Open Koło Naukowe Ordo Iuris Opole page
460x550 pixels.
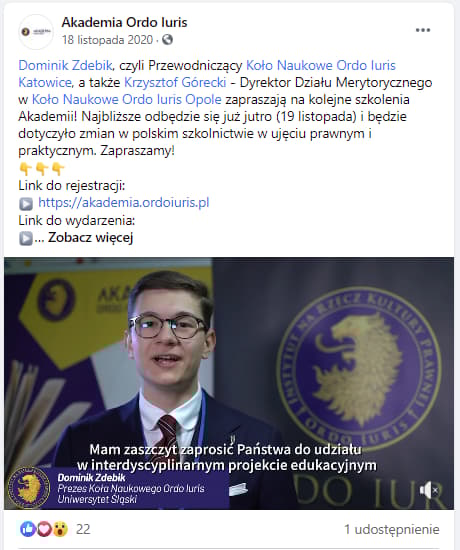[x=127, y=99]
